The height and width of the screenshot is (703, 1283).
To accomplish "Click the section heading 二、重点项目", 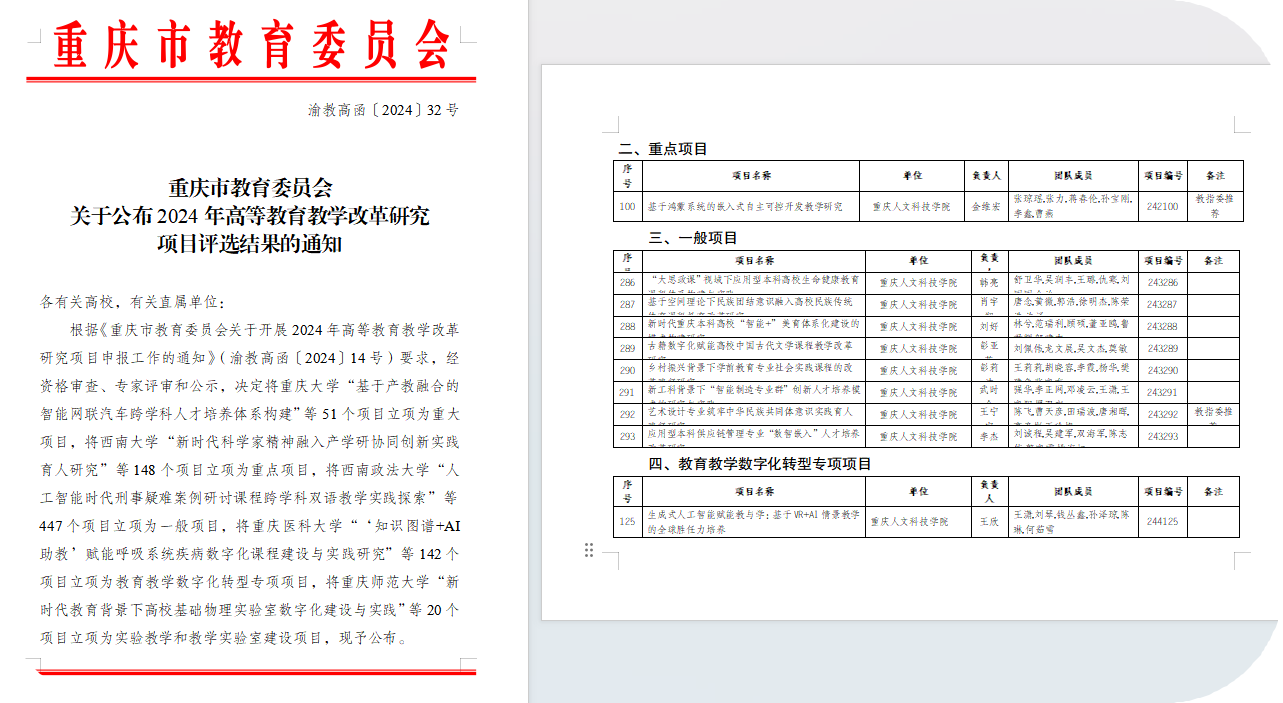I will point(663,149).
